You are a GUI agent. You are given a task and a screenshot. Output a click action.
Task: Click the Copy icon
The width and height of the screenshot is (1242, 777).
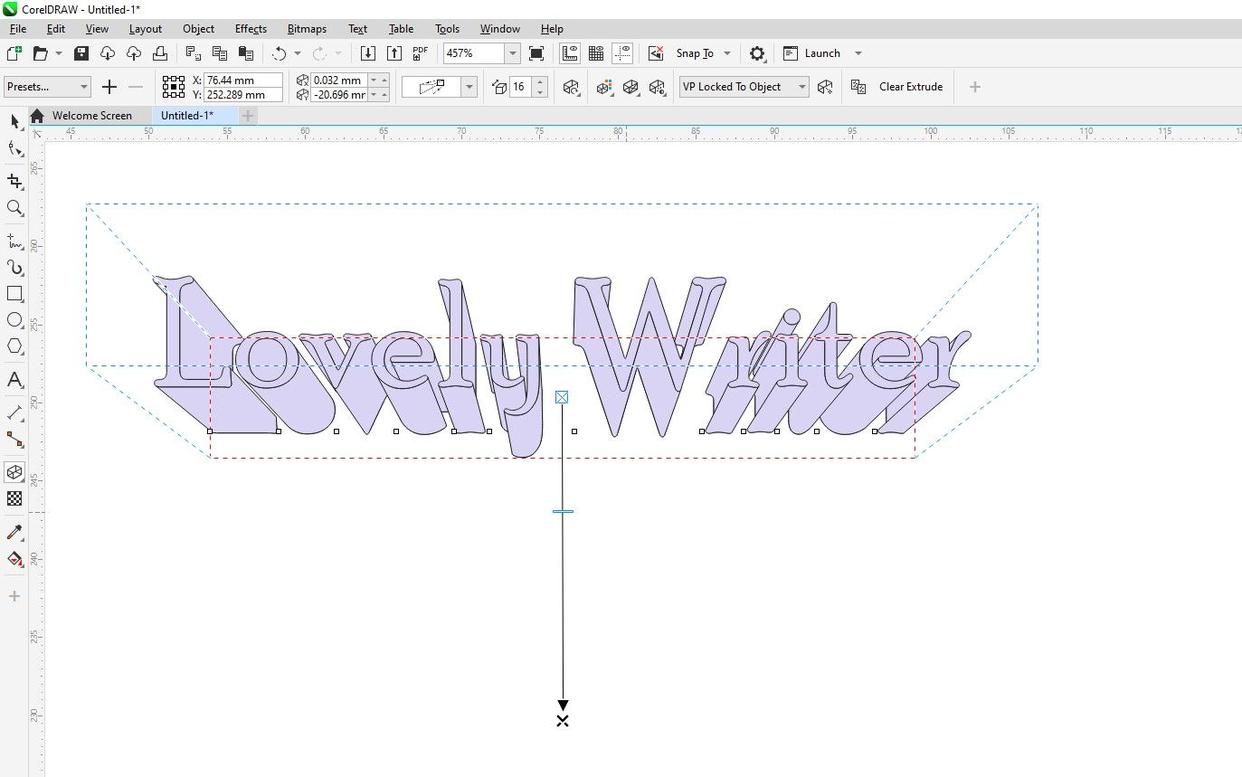point(219,53)
